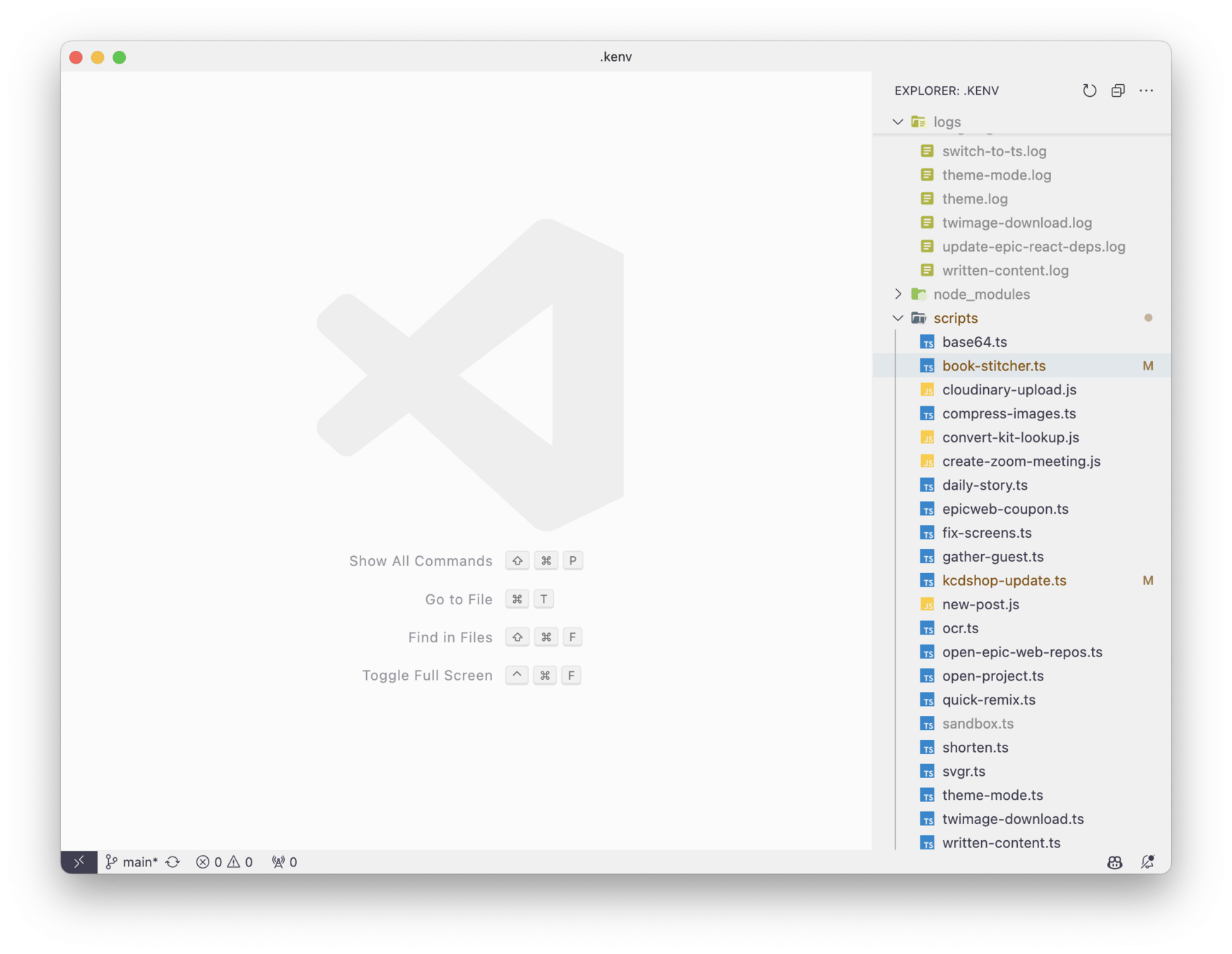Open errors and warnings count
The image size is (1232, 954).
pos(224,861)
